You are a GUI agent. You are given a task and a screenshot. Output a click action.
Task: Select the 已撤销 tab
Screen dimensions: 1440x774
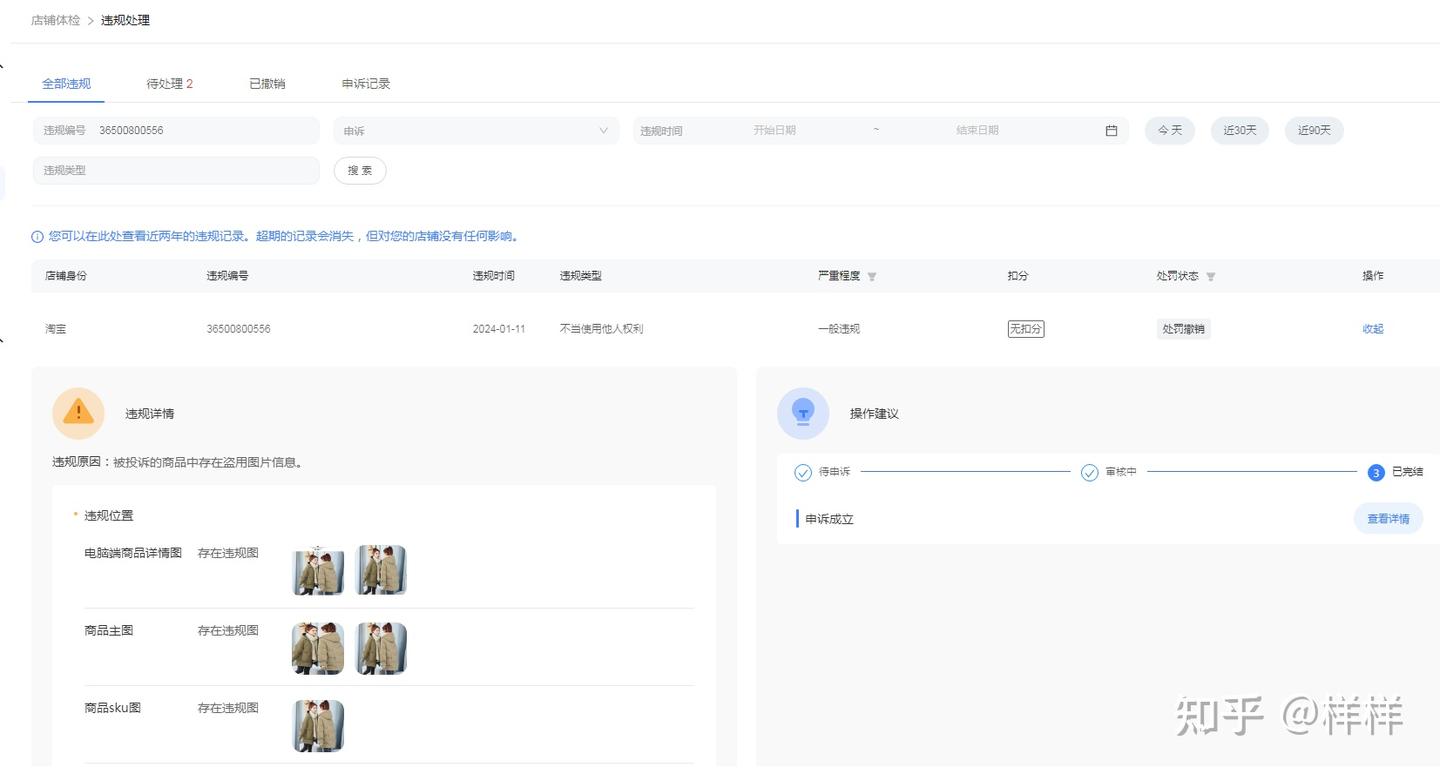pyautogui.click(x=267, y=84)
